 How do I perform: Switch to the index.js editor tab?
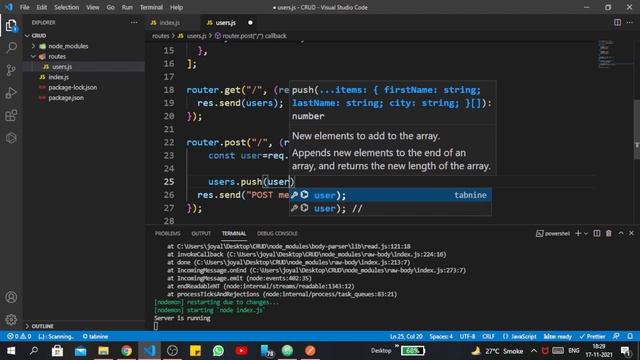pos(169,22)
